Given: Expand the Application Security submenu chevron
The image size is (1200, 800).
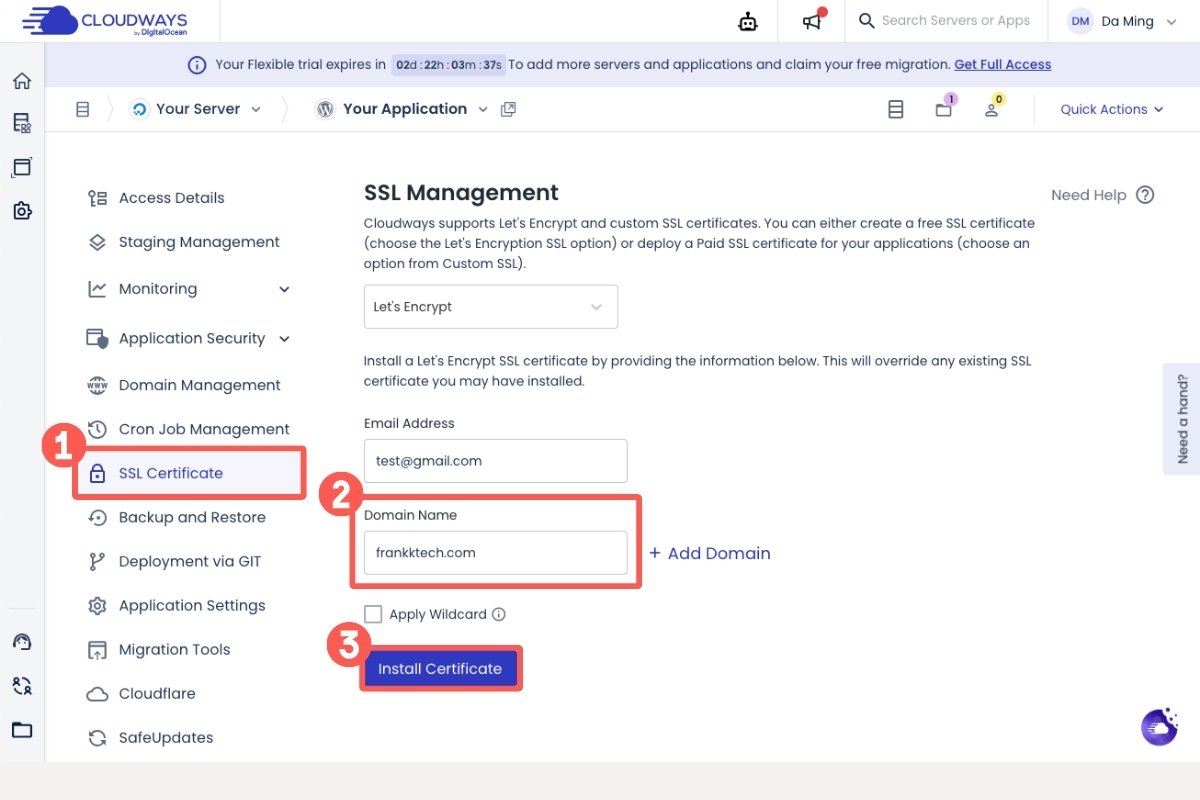Looking at the screenshot, I should tap(284, 339).
